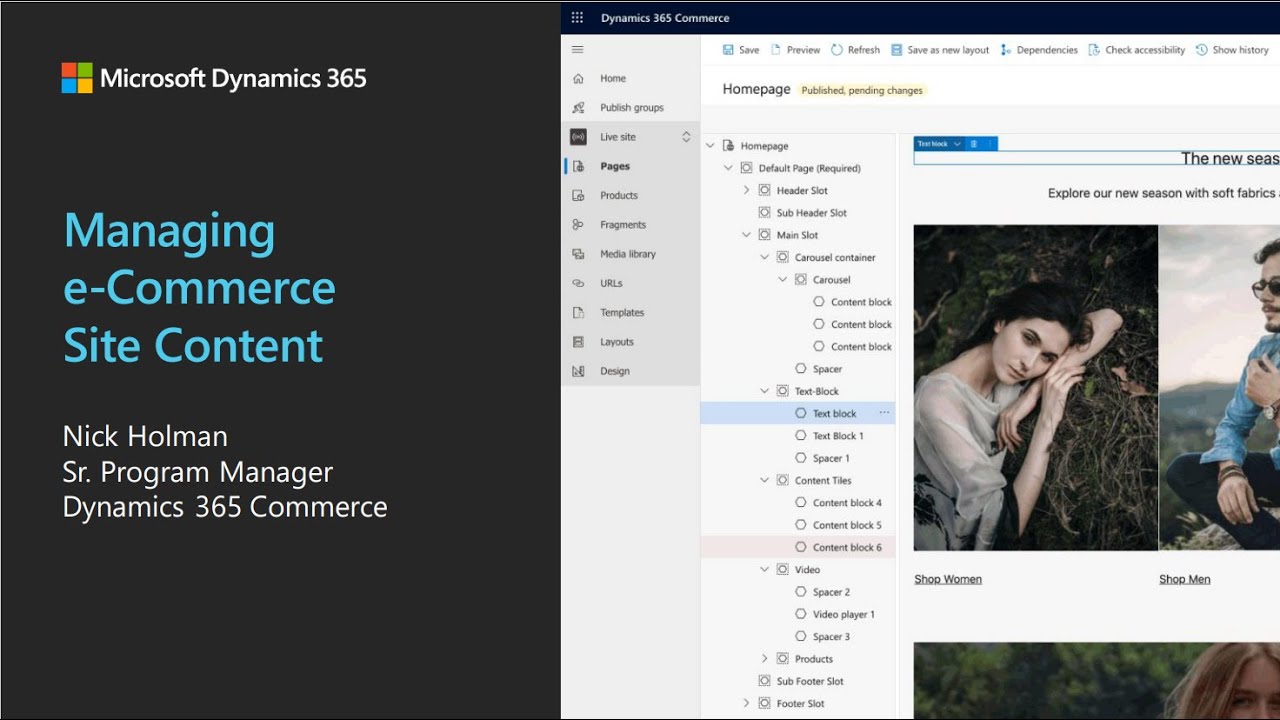Click the 'Explore our new season' paragraph text
Viewport: 1280px width, 720px height.
tap(1164, 193)
